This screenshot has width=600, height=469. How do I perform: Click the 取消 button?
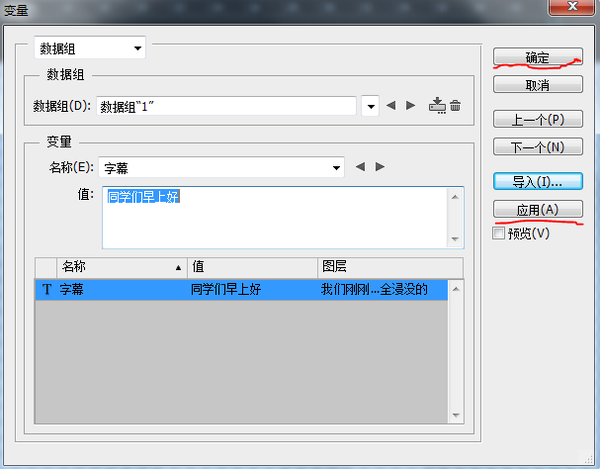pyautogui.click(x=538, y=85)
